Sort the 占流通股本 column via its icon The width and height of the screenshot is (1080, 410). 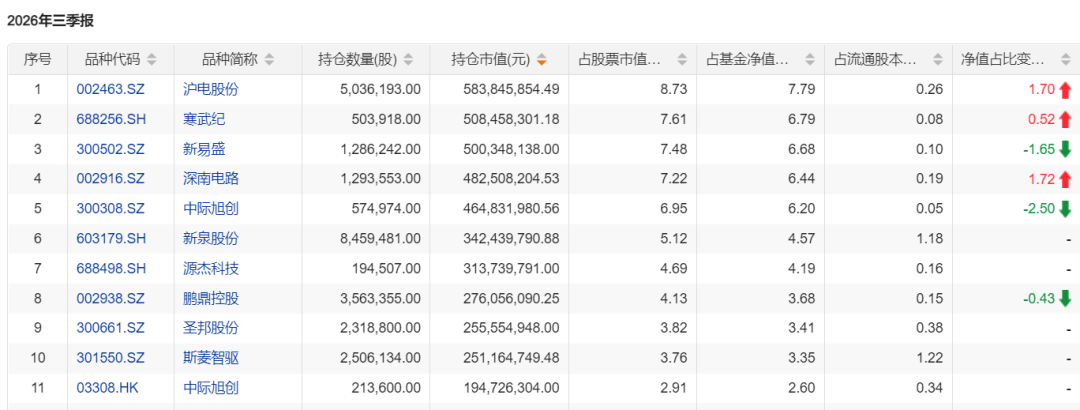pos(937,60)
